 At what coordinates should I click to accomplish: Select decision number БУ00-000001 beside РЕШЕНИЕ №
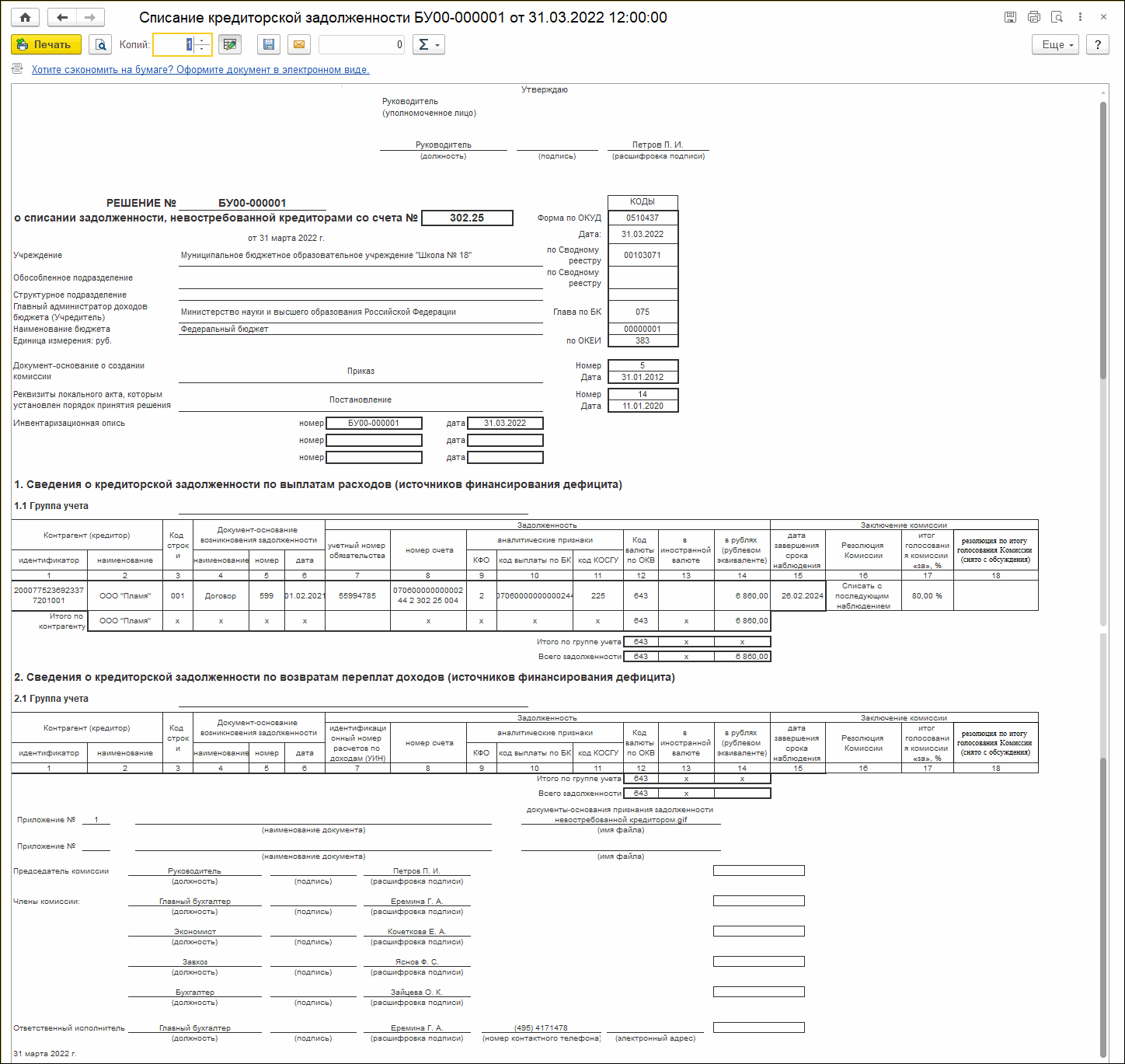(253, 203)
